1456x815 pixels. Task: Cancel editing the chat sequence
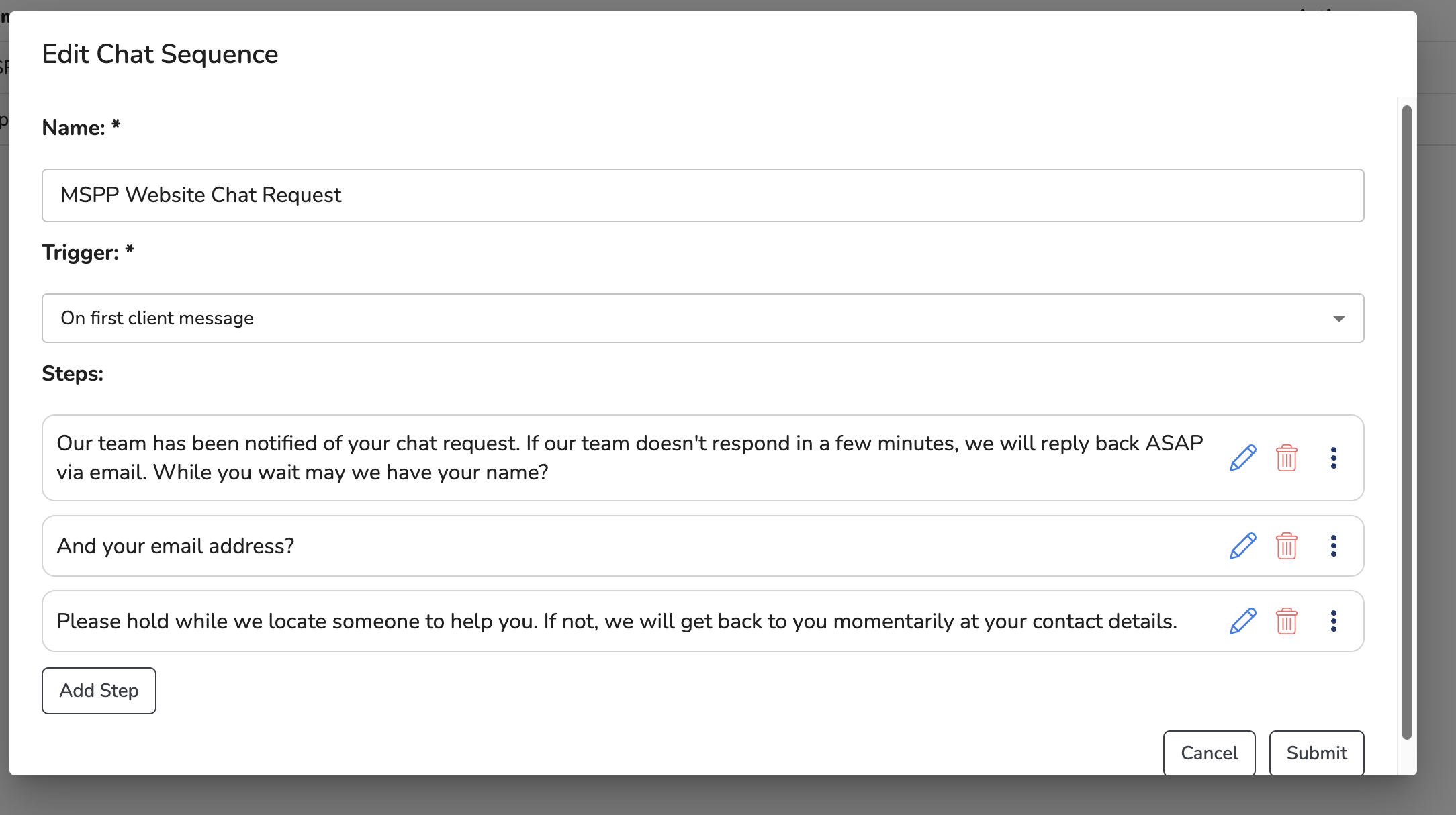(x=1209, y=753)
